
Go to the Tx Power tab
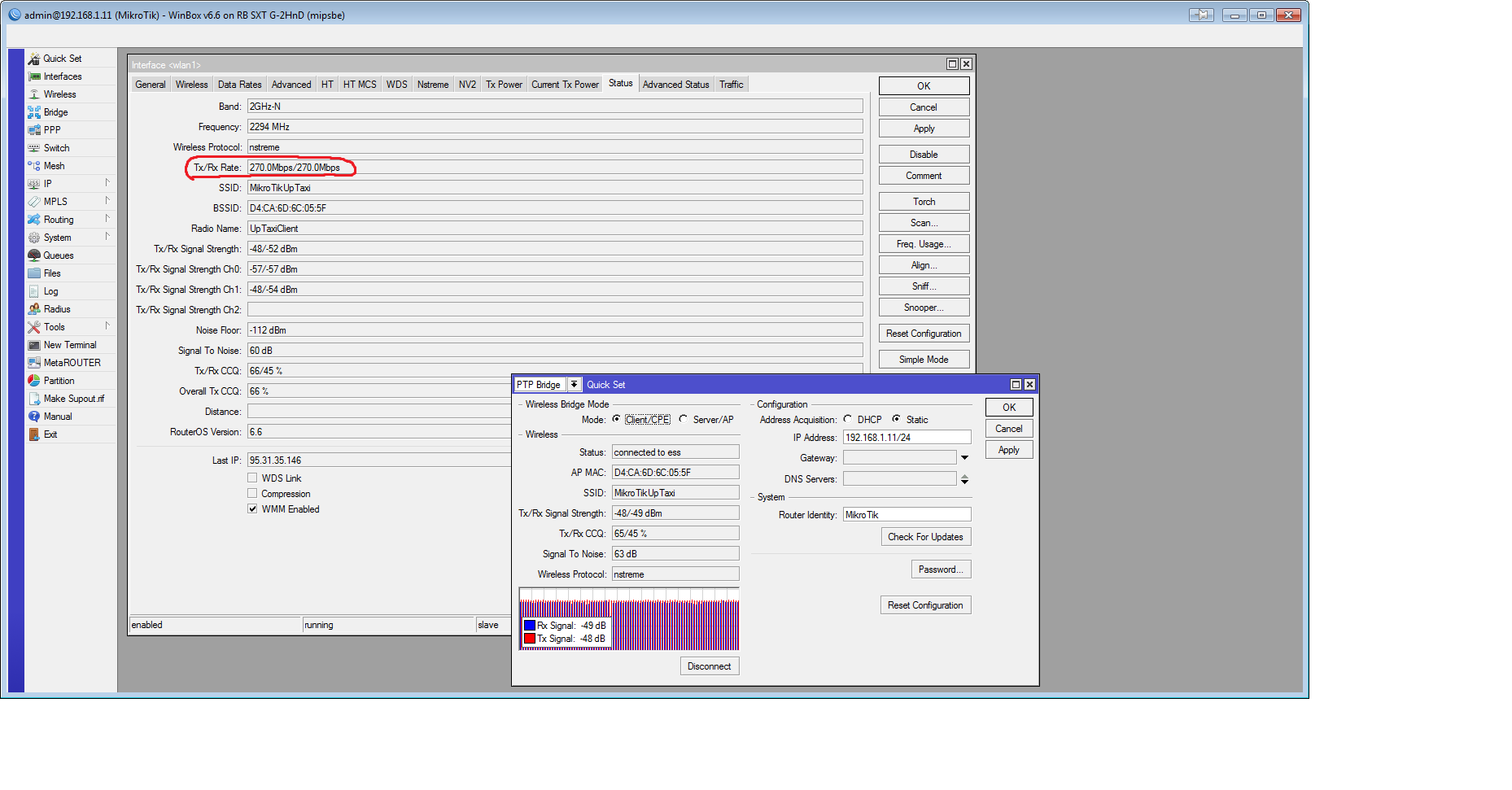[505, 85]
